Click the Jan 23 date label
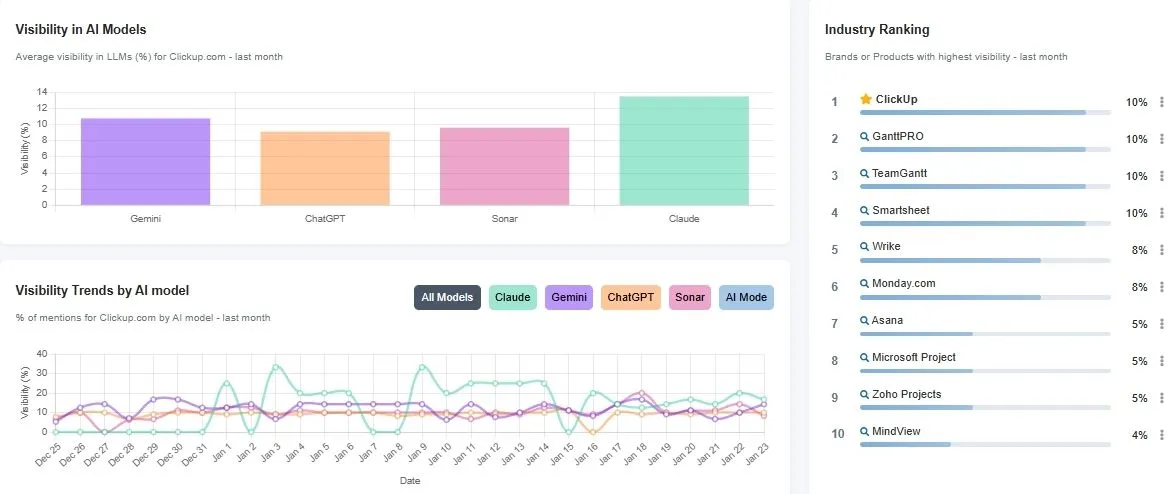 (755, 455)
